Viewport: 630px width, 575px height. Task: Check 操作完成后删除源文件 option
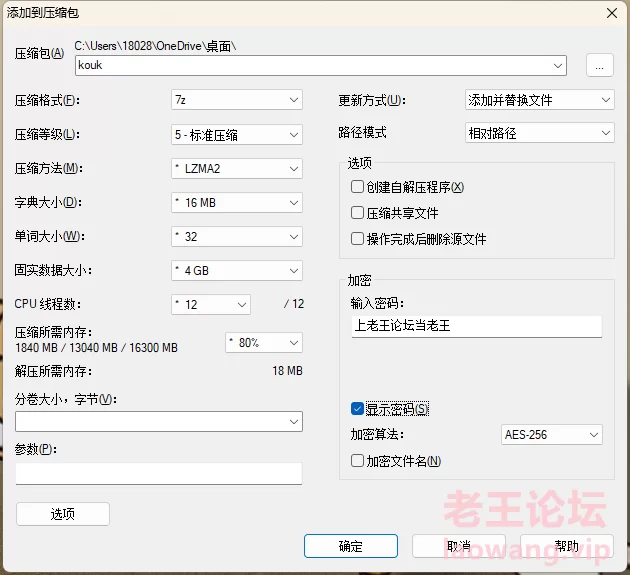[357, 239]
